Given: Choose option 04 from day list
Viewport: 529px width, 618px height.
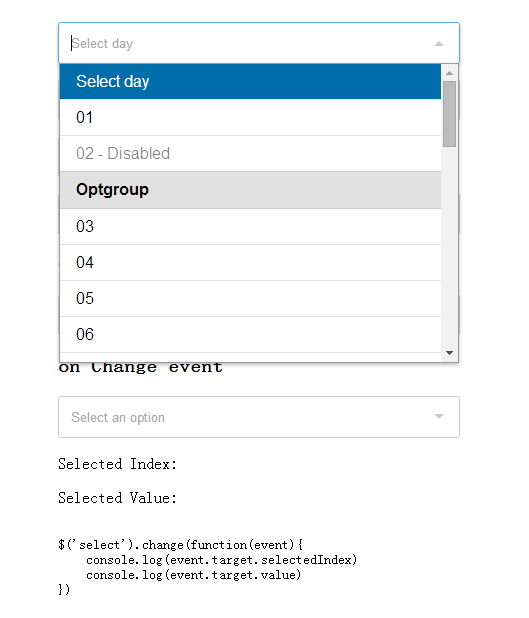Looking at the screenshot, I should click(x=250, y=262).
